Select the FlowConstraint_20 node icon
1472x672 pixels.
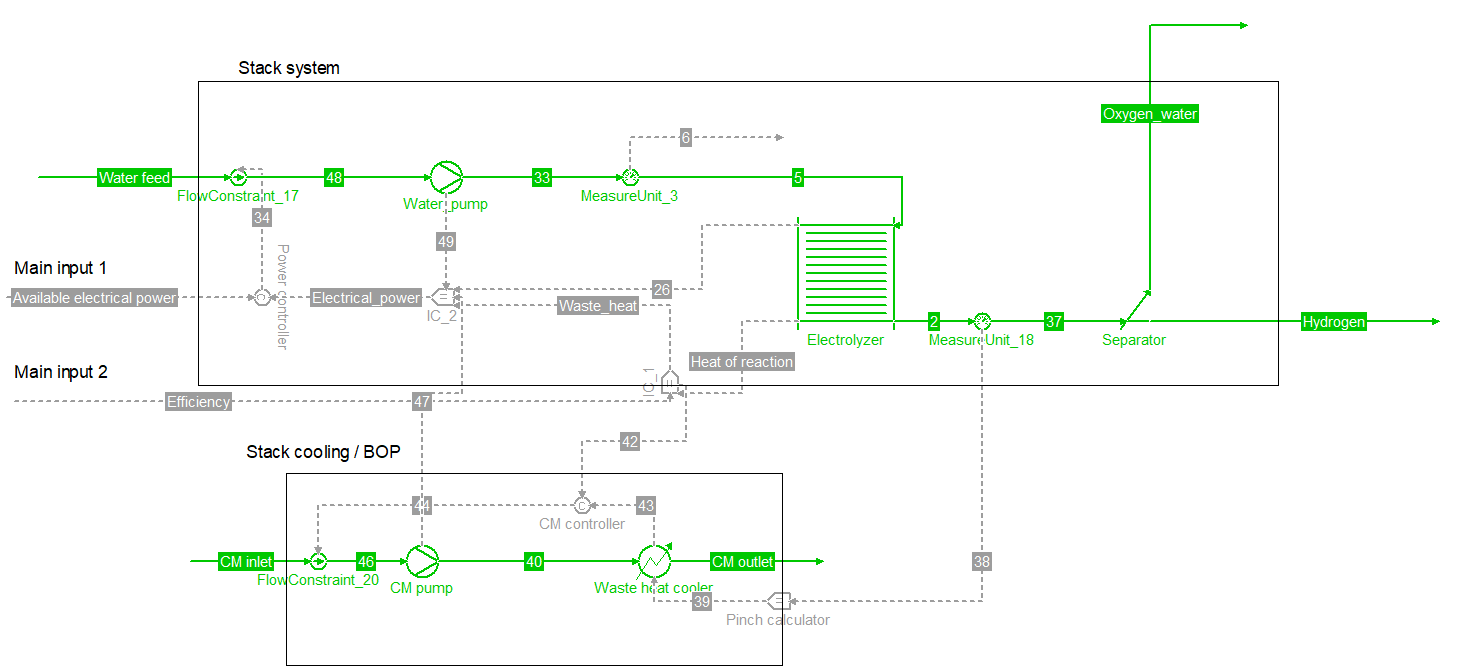318,562
